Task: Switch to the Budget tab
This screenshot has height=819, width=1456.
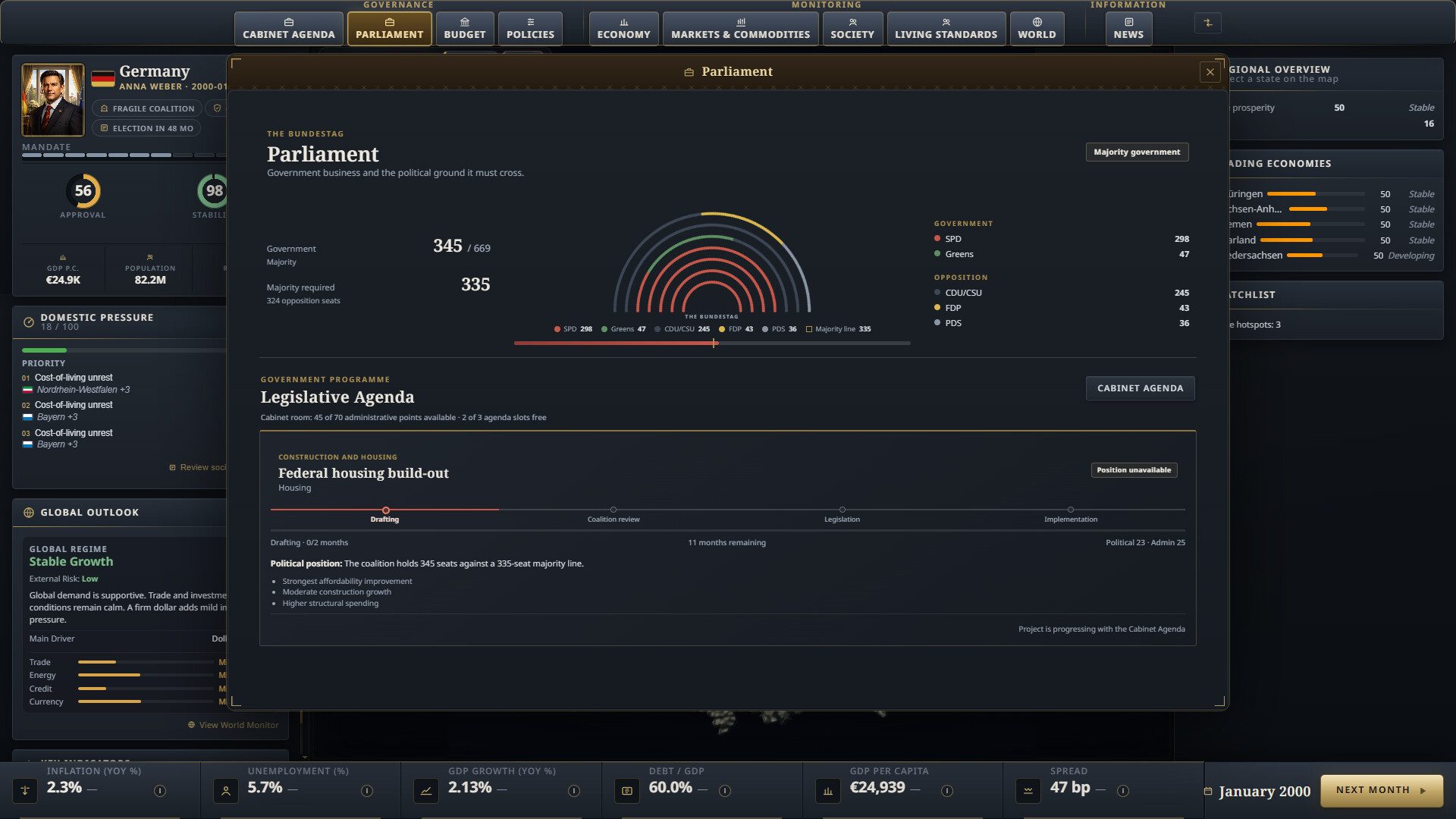Action: click(x=465, y=29)
